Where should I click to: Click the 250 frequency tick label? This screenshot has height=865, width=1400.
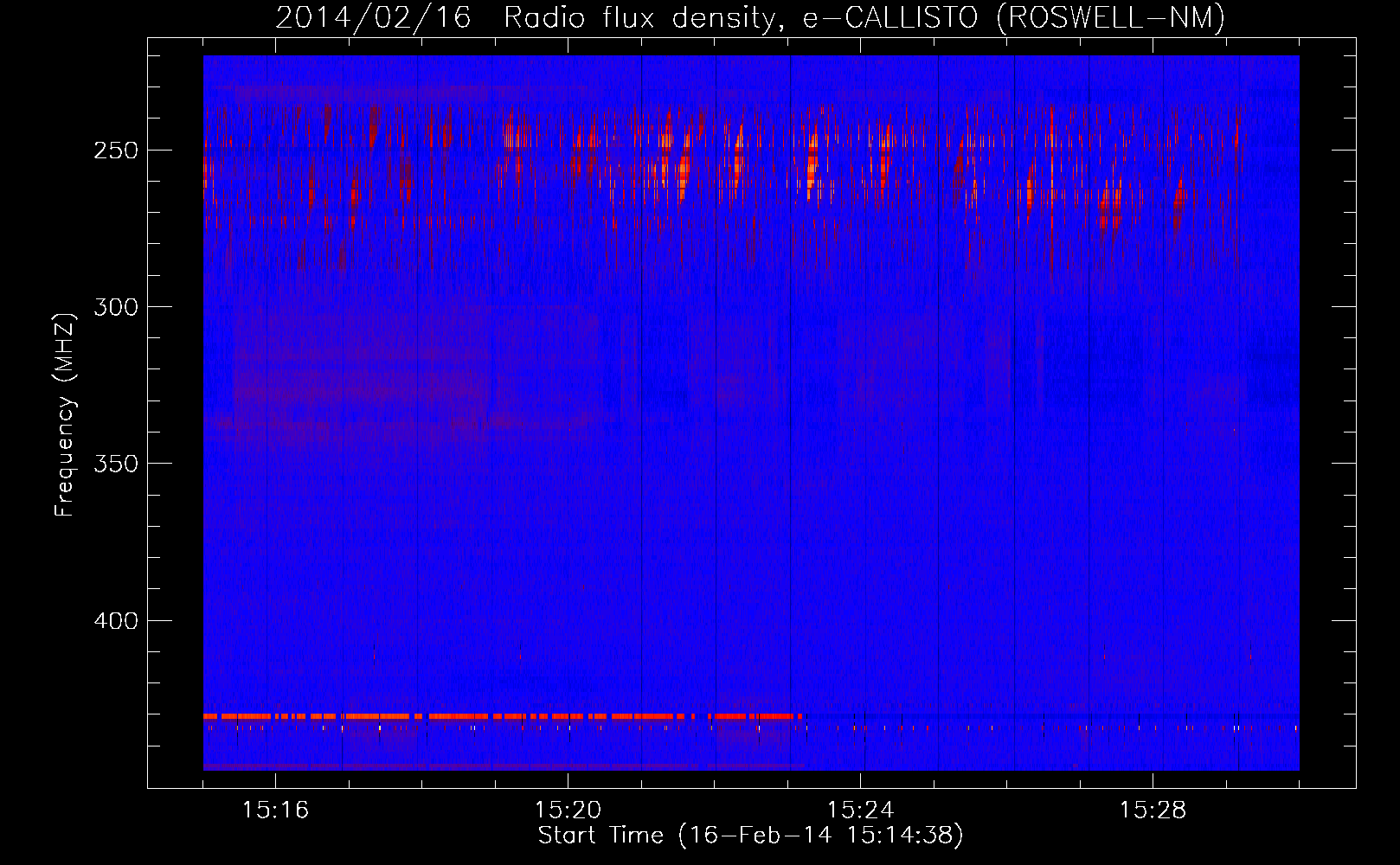coord(117,151)
